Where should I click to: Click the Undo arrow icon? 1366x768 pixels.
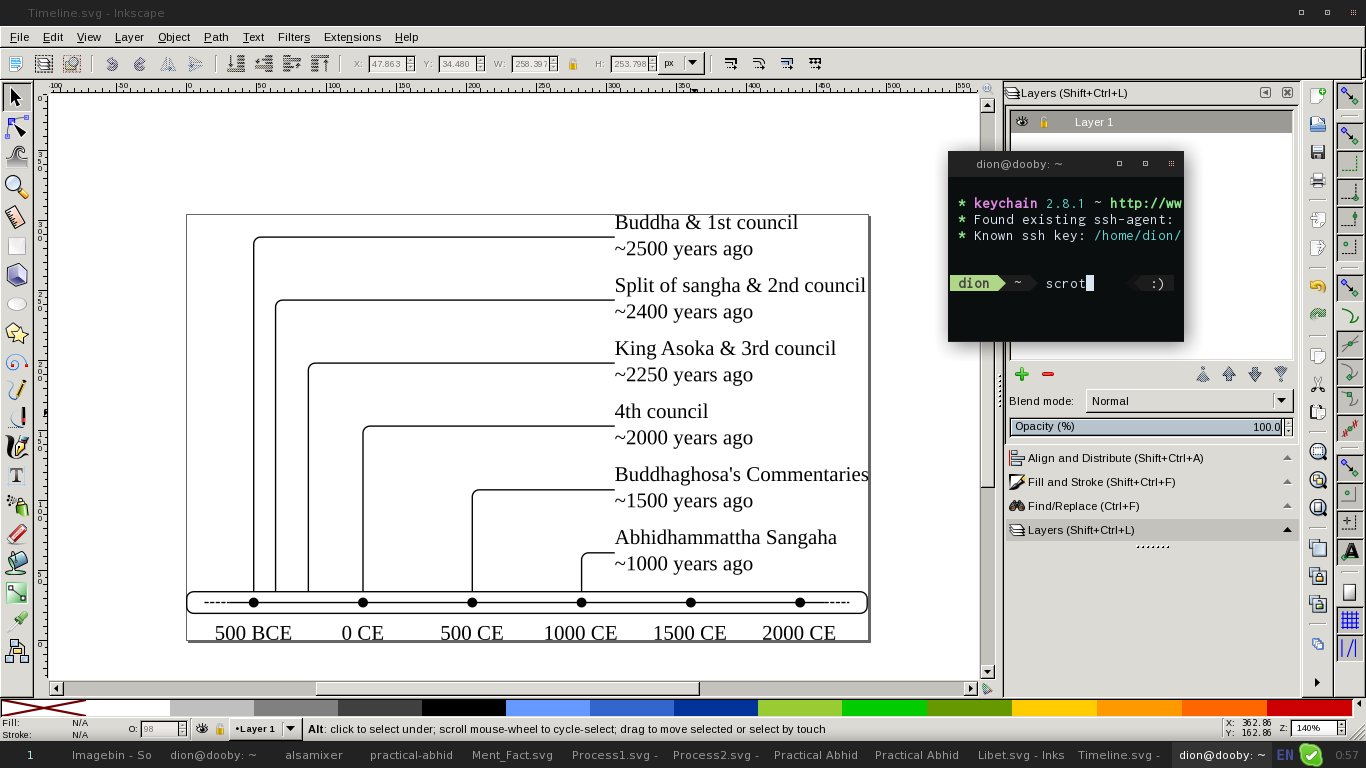tap(1318, 286)
